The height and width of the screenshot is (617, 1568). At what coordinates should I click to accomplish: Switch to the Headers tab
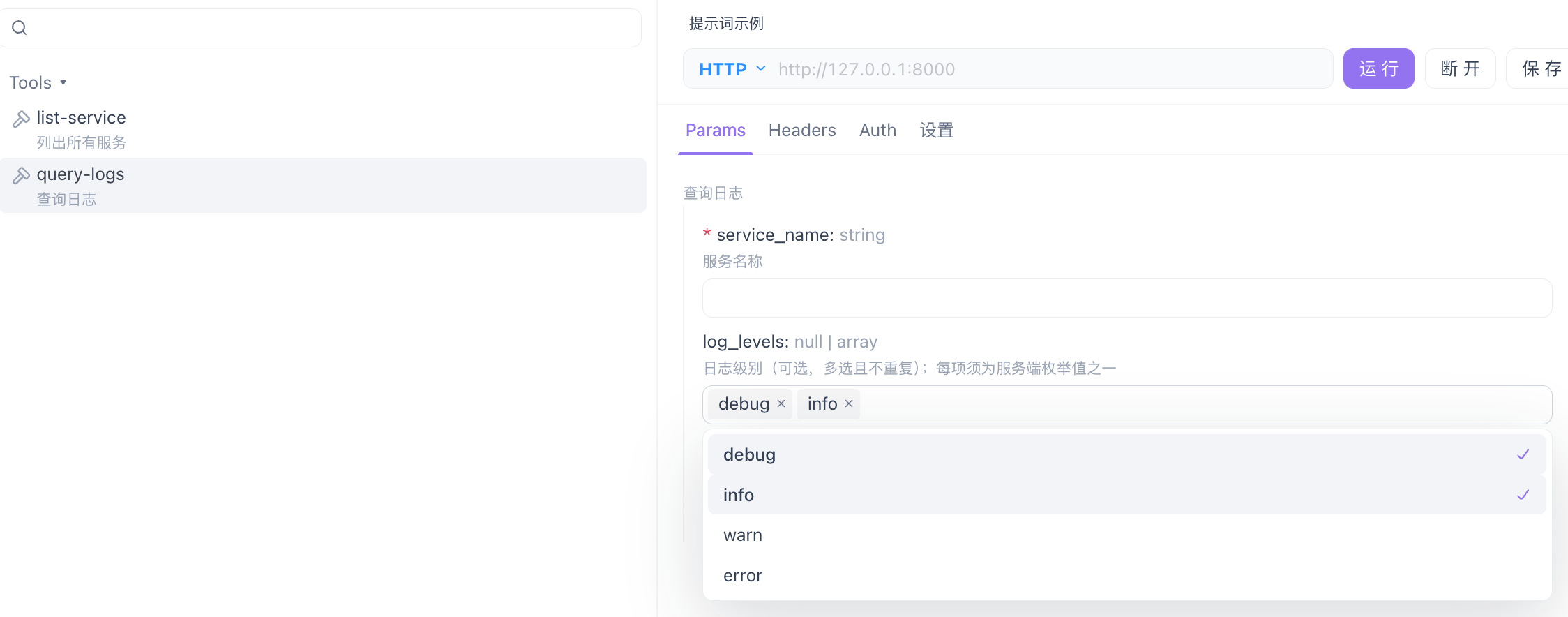click(x=802, y=131)
